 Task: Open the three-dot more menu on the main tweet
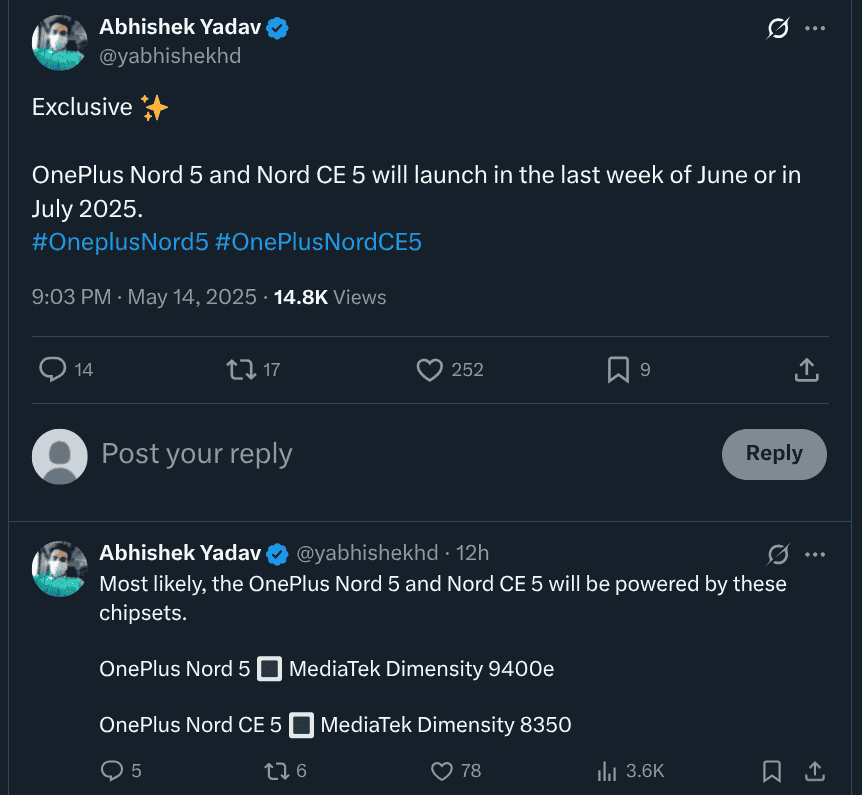(x=816, y=27)
